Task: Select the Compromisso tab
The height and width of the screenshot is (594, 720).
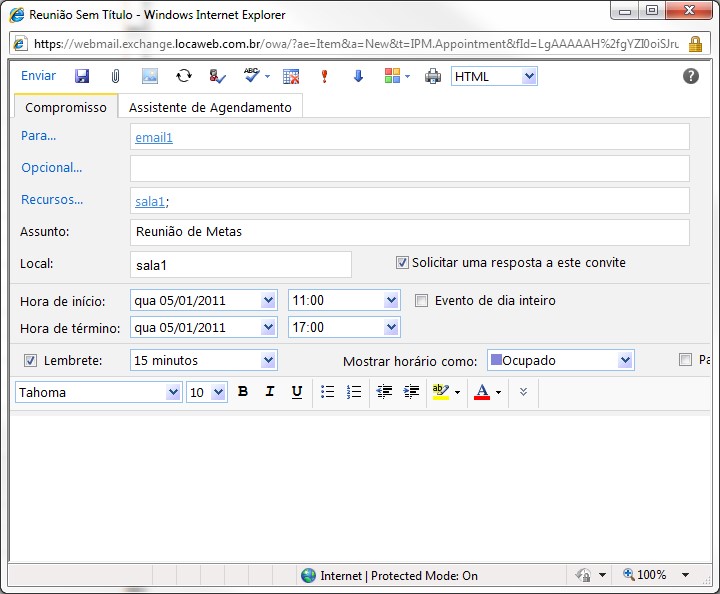Action: coord(66,107)
